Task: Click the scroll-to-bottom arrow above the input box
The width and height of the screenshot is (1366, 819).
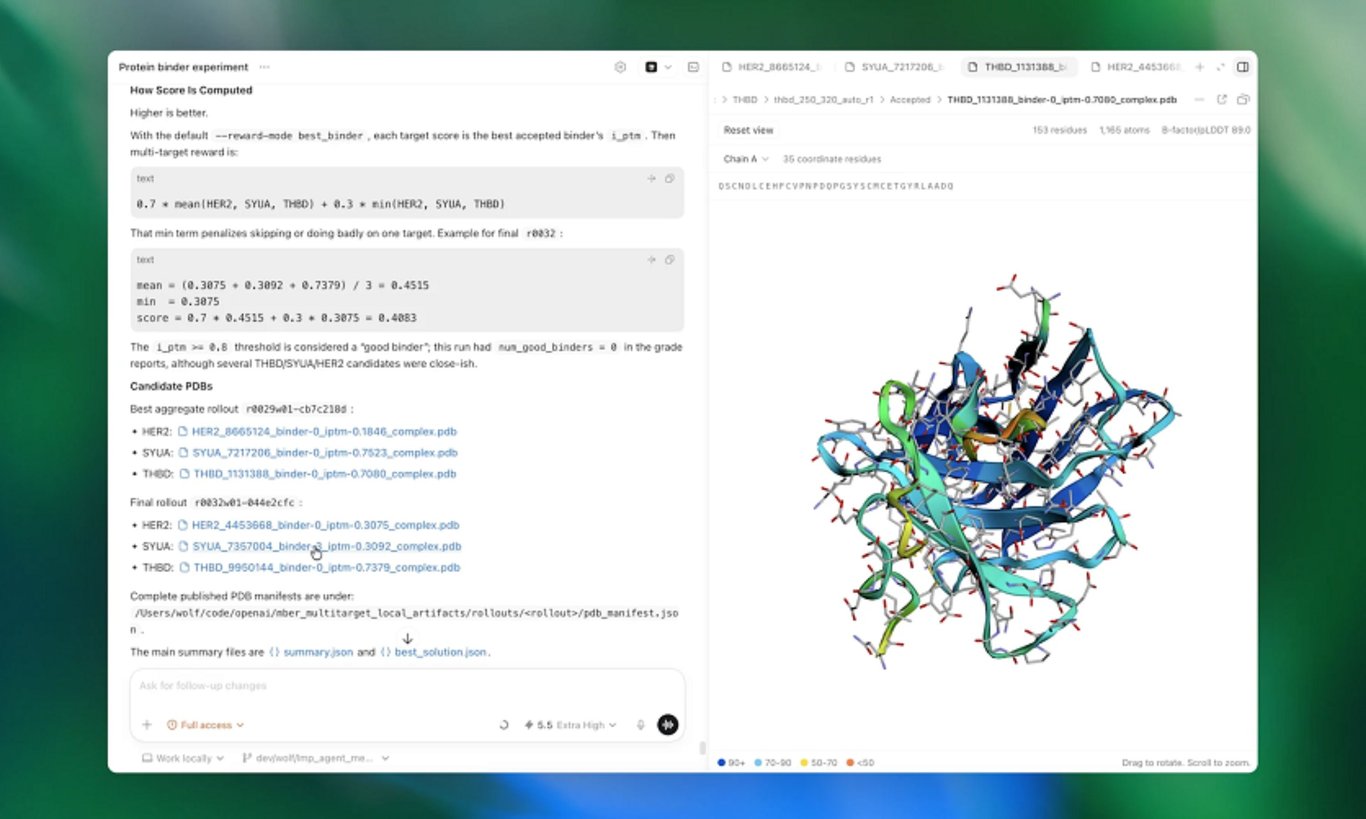Action: point(407,639)
